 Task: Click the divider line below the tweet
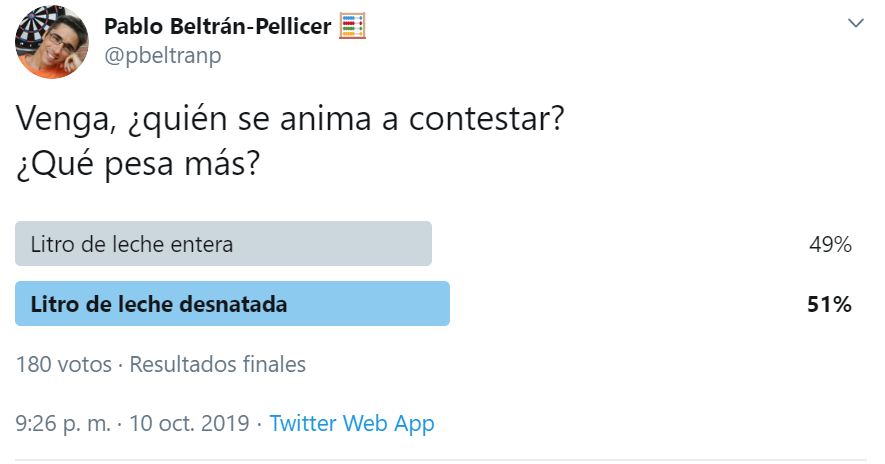pos(441,460)
